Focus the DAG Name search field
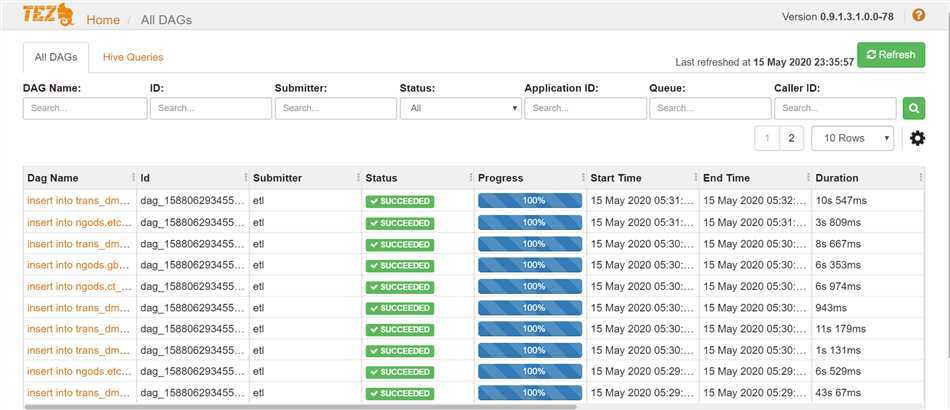Viewport: 950px width, 410px height. click(83, 108)
